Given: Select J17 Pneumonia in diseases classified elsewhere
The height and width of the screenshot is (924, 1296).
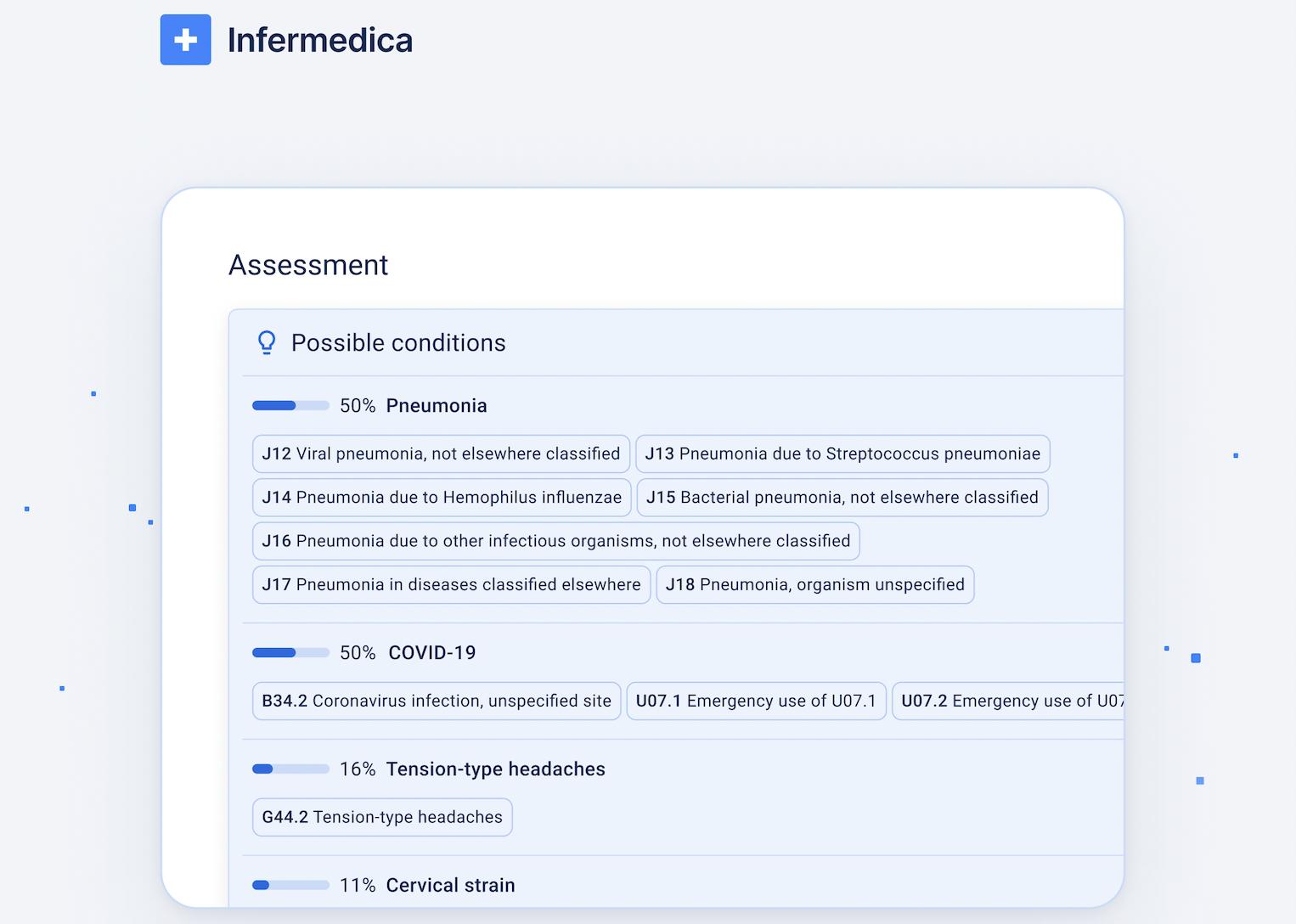Looking at the screenshot, I should (x=451, y=585).
